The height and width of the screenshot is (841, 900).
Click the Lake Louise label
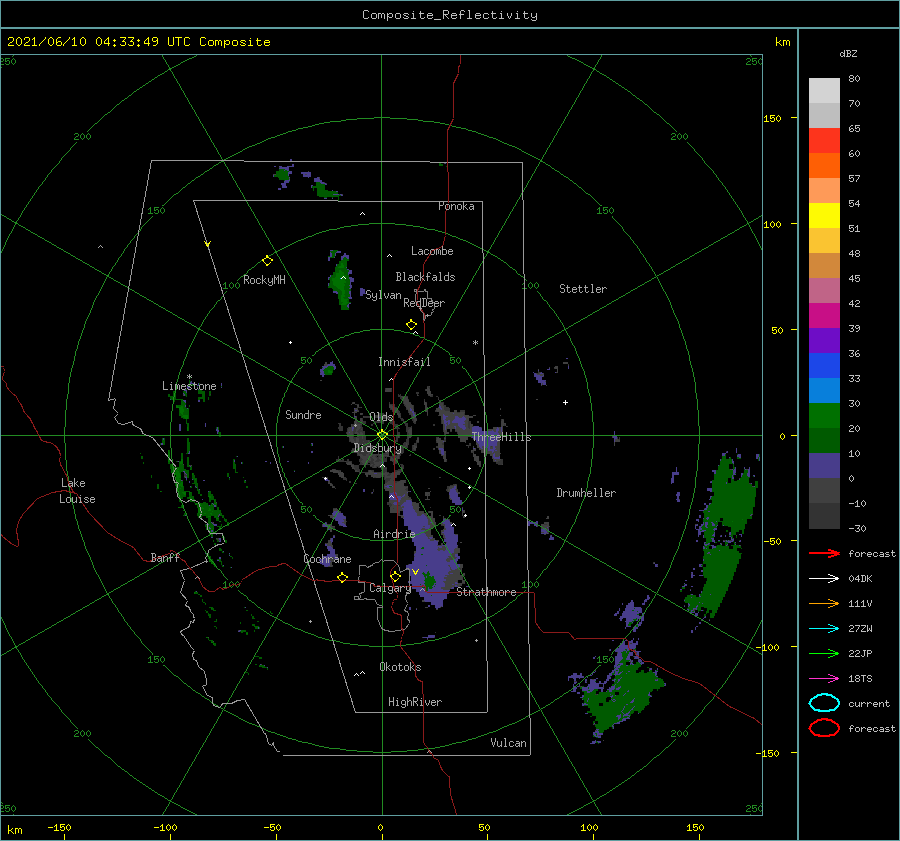click(77, 491)
